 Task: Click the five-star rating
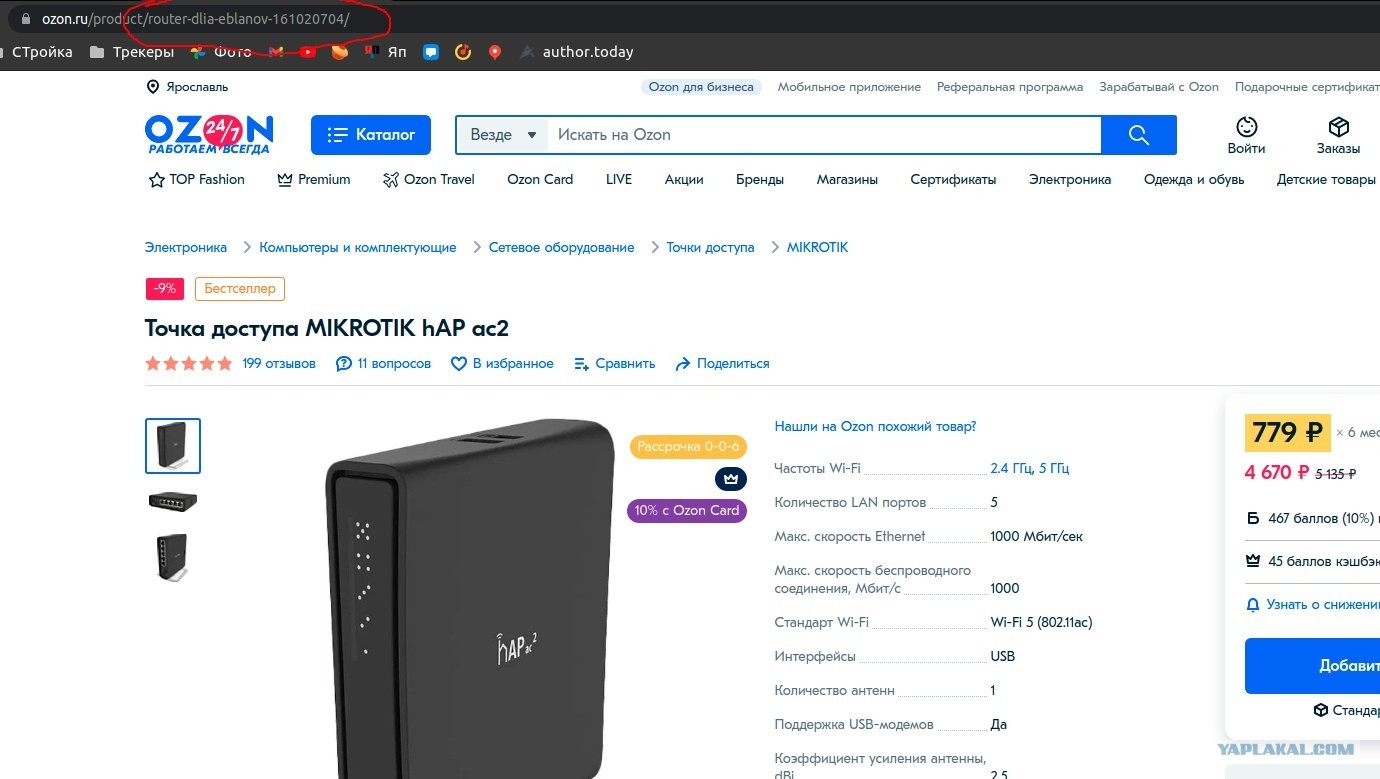tap(189, 364)
